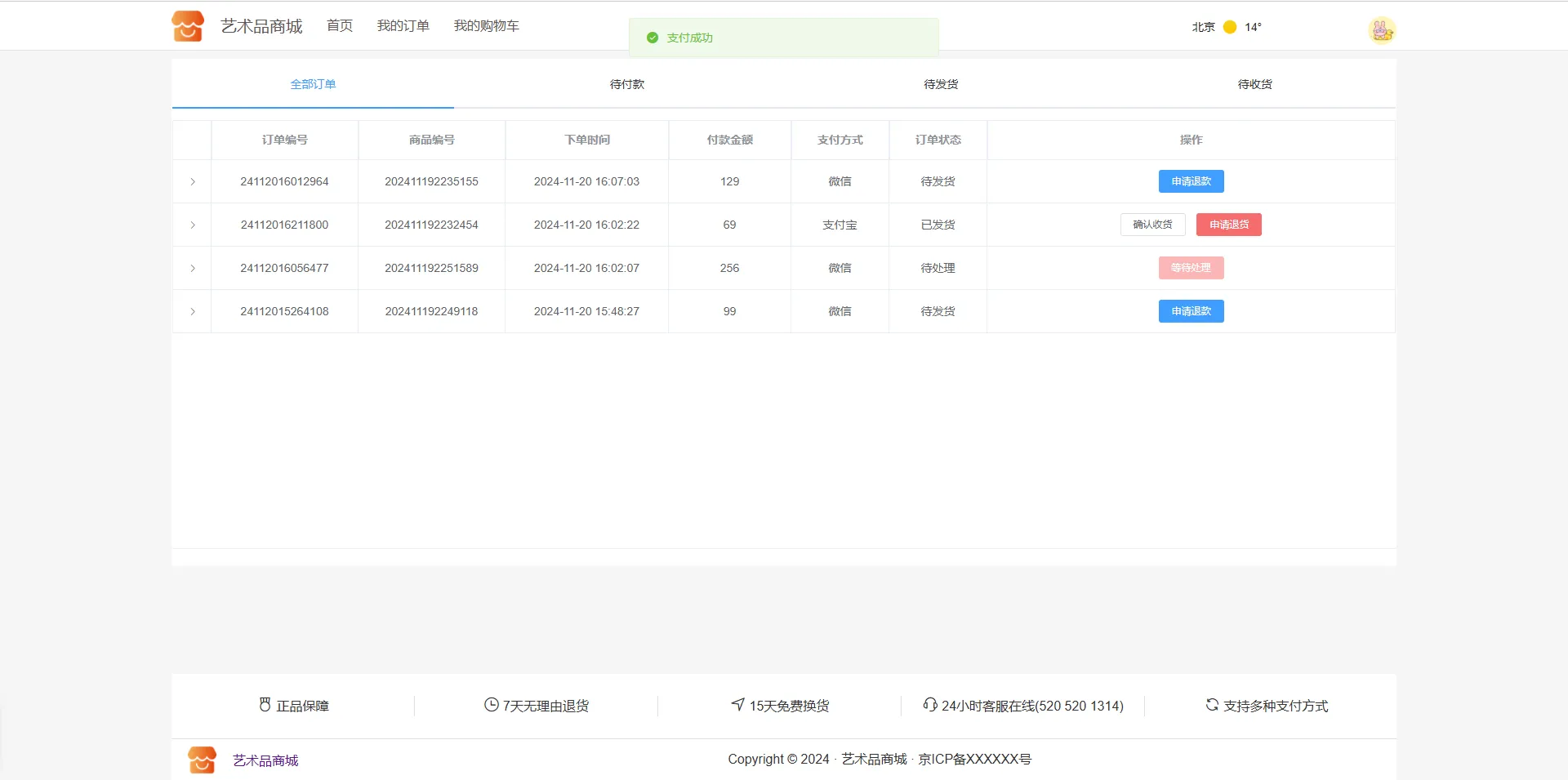
Task: Click red 申请退货 button
Action: tap(1228, 225)
